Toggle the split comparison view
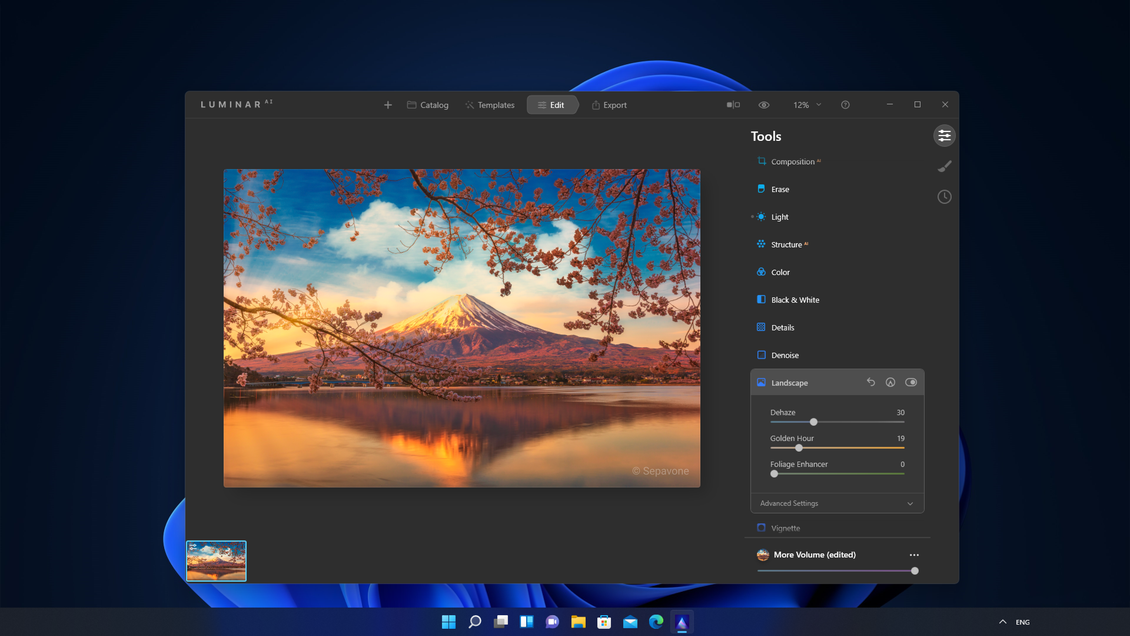 click(732, 104)
